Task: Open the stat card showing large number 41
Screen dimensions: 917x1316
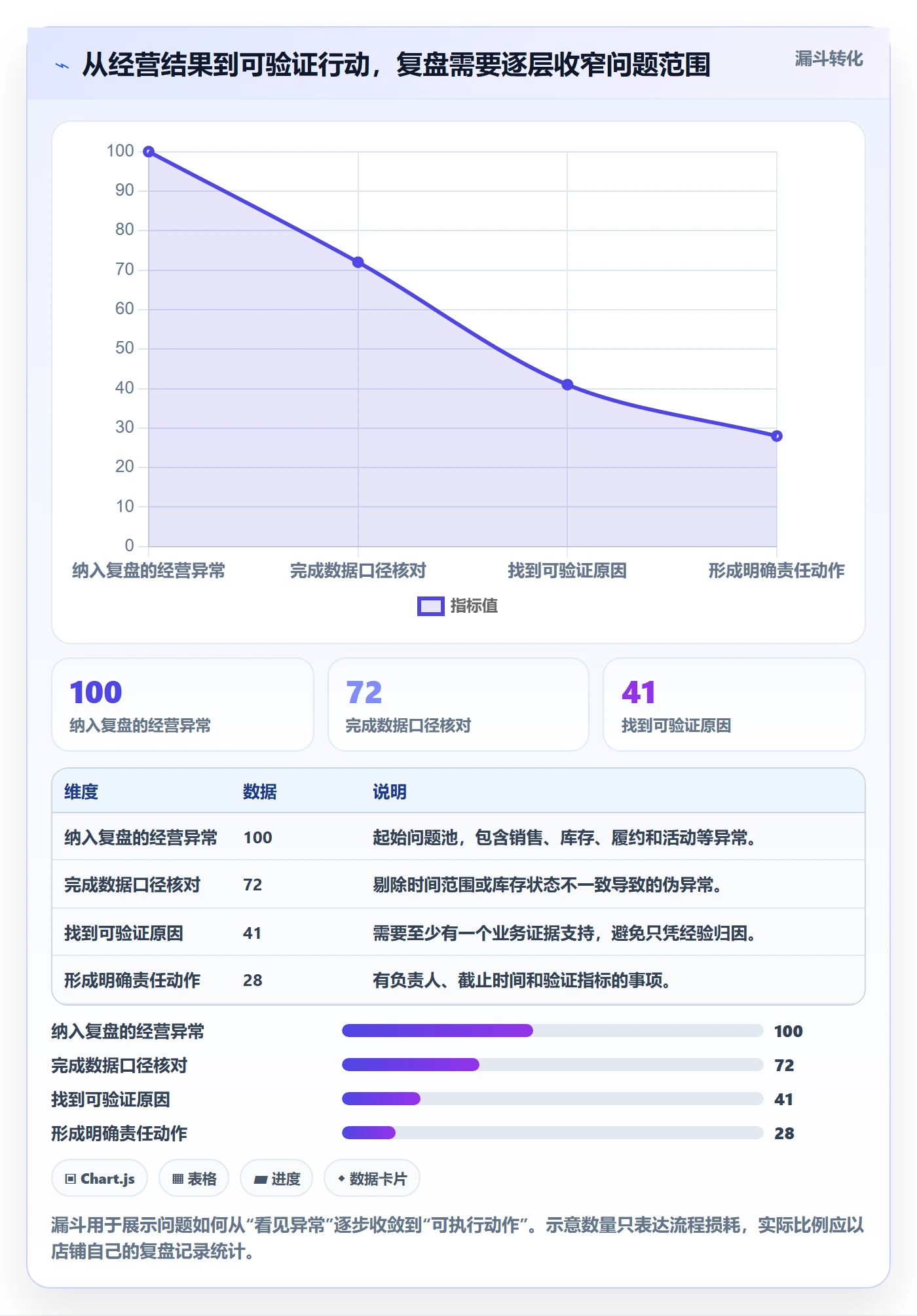Action: pyautogui.click(x=734, y=704)
